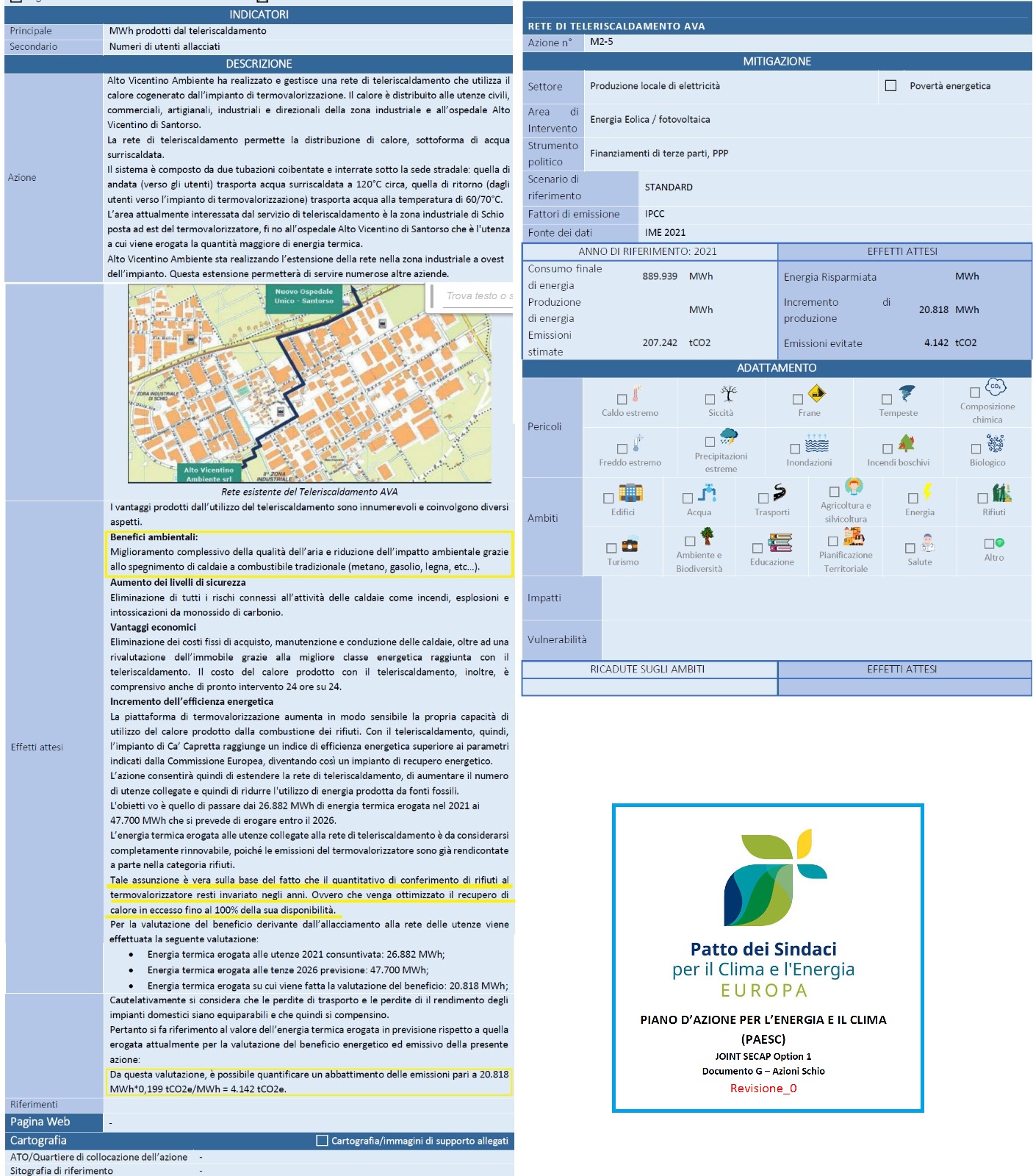Check the Edifici ambiti checkbox
The width and height of the screenshot is (1033, 1176).
pos(608,498)
